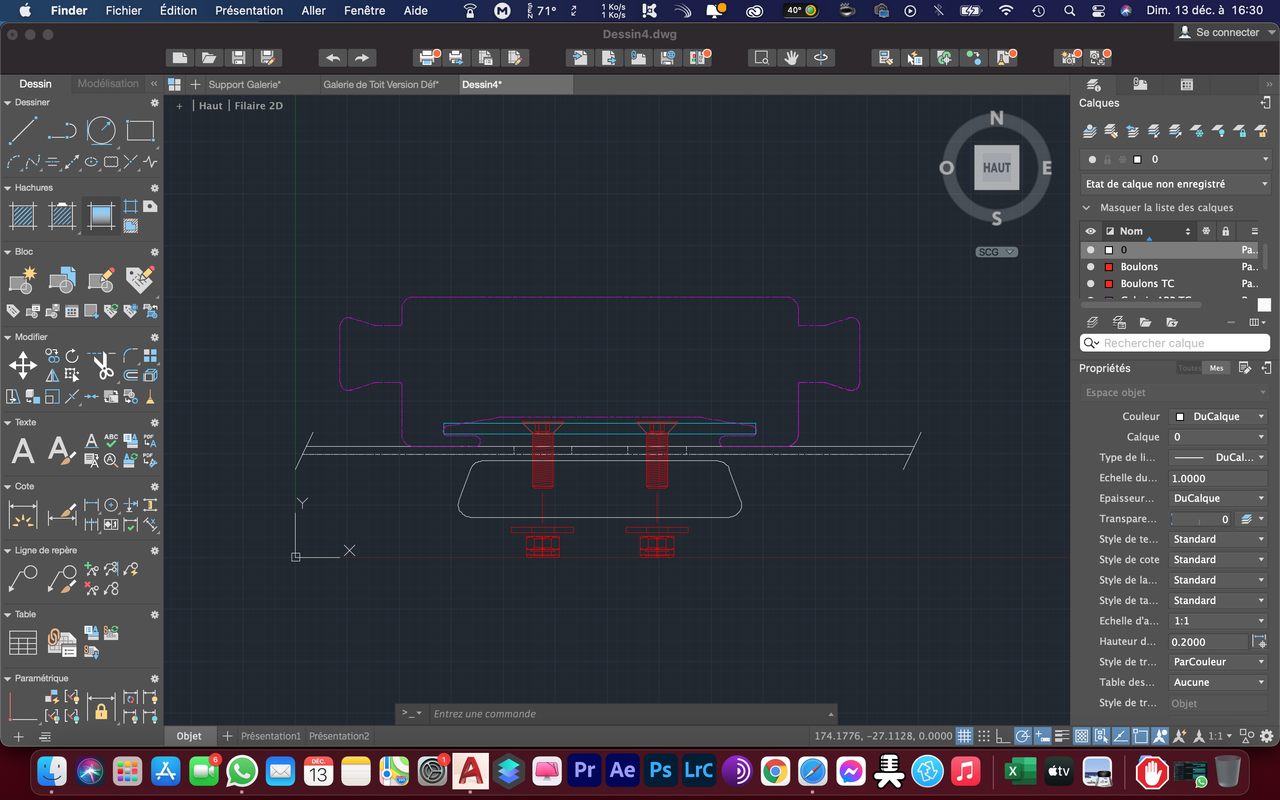Click the Rechercher calque search field
Viewport: 1280px width, 800px height.
coord(1175,343)
